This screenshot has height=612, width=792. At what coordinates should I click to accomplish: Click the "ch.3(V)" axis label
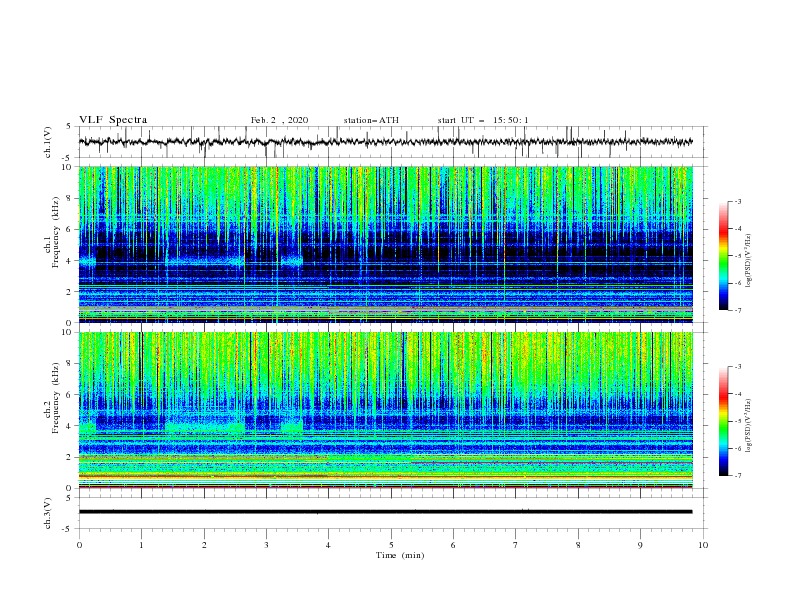coord(48,514)
